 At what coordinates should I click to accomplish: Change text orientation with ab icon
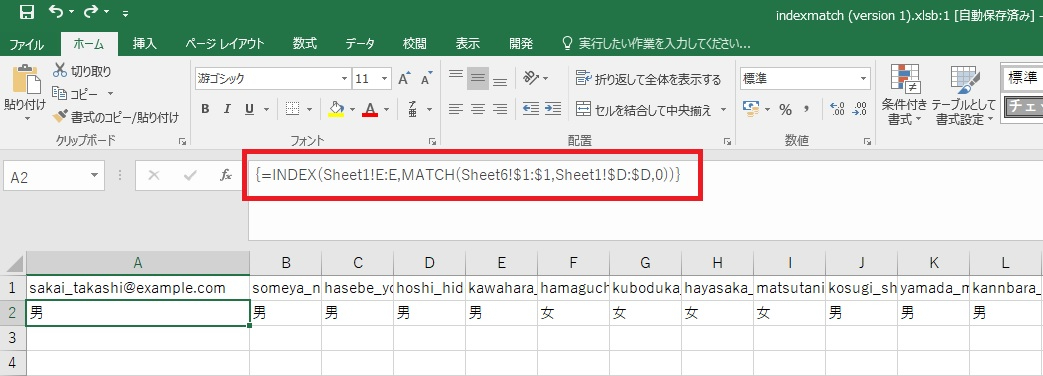coord(531,79)
